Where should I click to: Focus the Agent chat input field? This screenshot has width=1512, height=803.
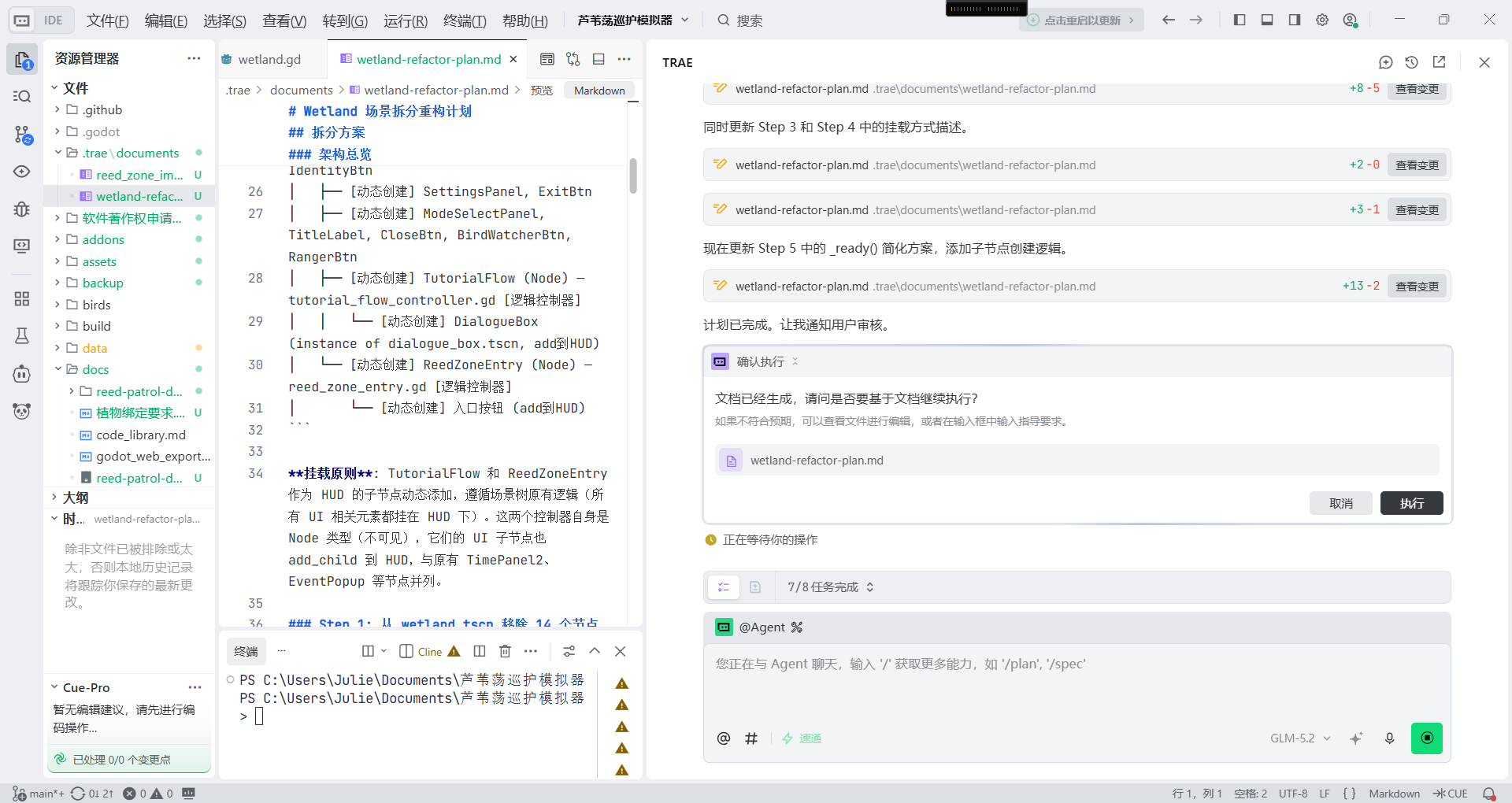click(x=1077, y=685)
